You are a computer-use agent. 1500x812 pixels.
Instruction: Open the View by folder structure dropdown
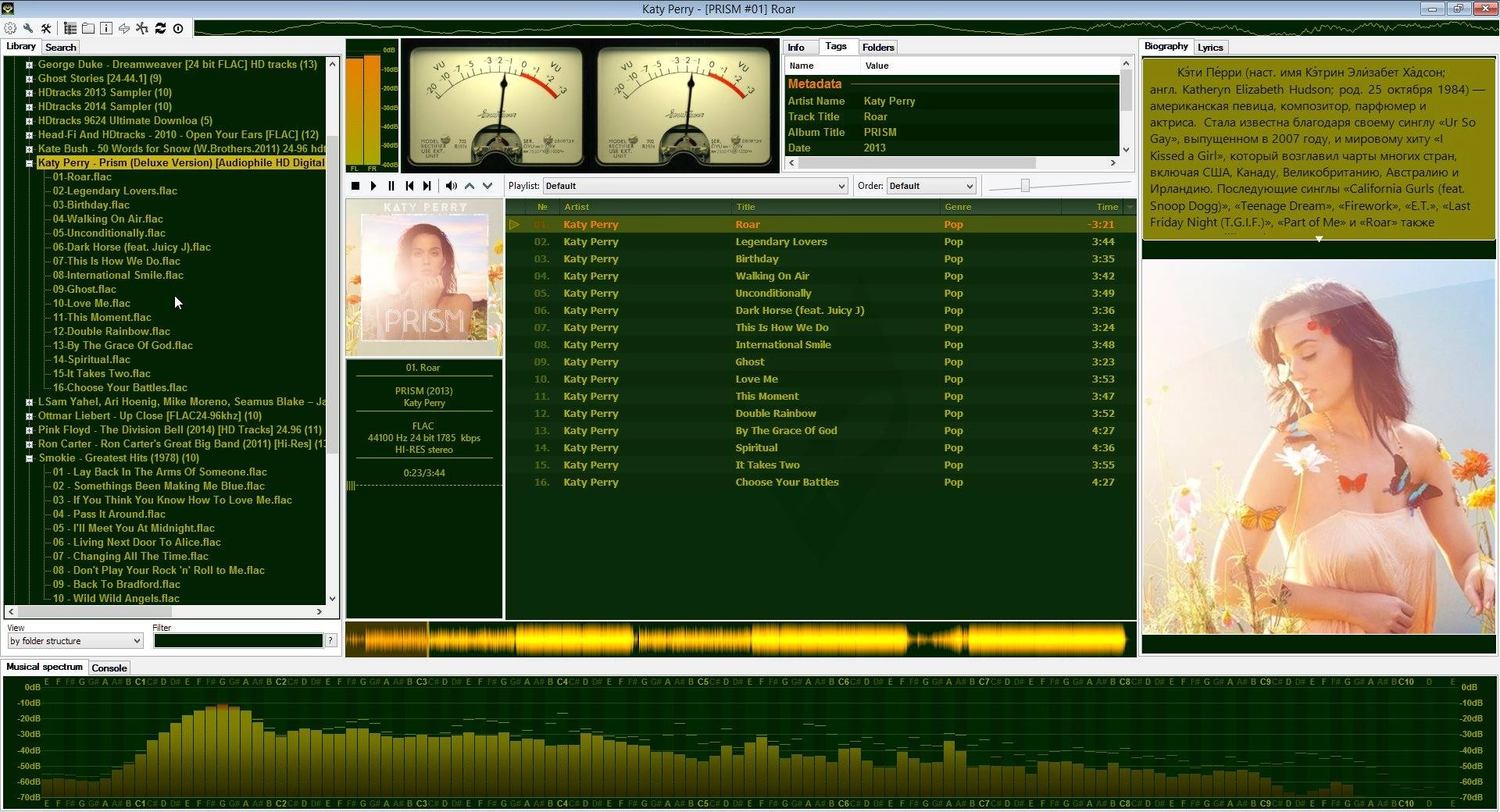(x=75, y=641)
